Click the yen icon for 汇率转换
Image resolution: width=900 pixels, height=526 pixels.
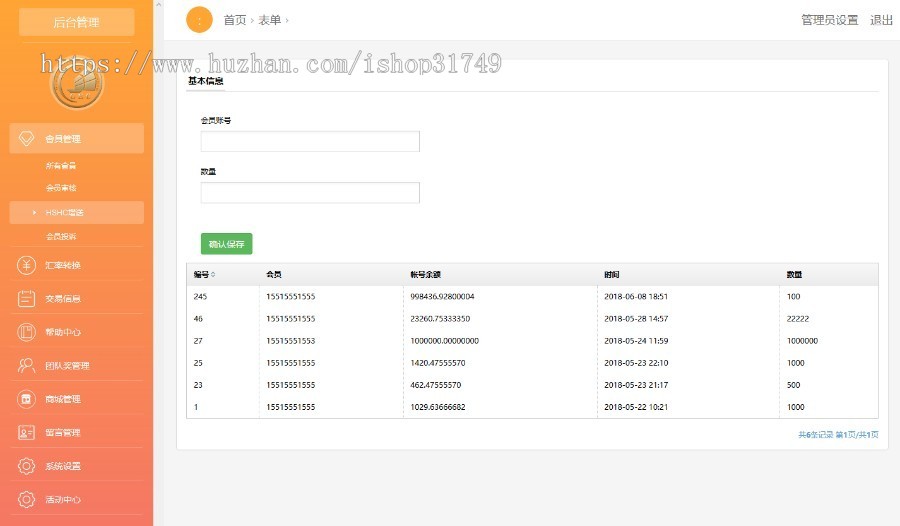[26, 265]
